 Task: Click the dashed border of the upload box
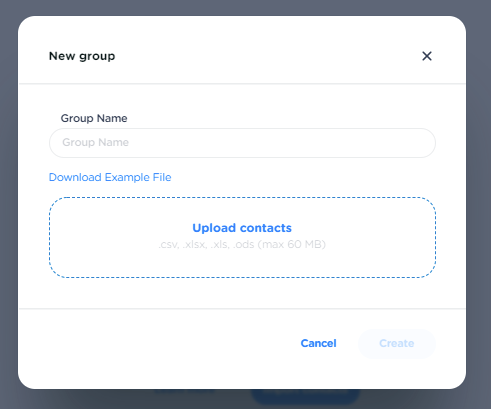242,197
